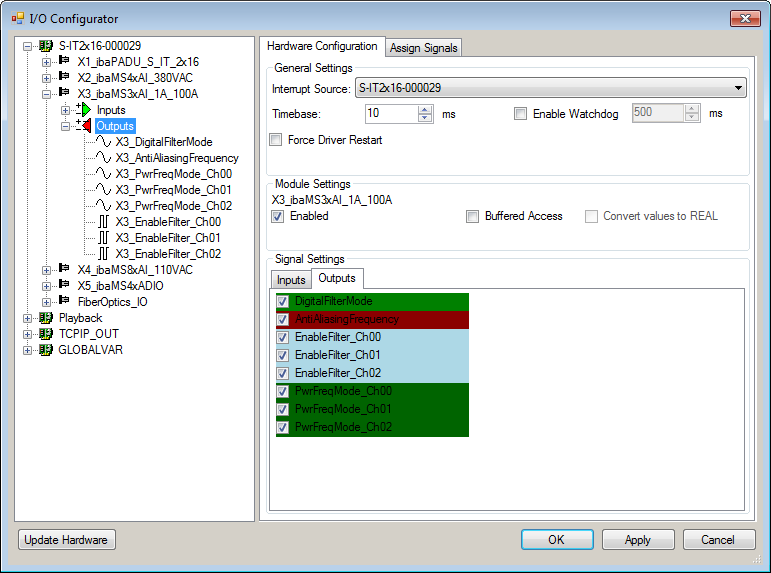Click the Playback board icon
Viewport: 771px width, 573px height.
click(x=46, y=318)
